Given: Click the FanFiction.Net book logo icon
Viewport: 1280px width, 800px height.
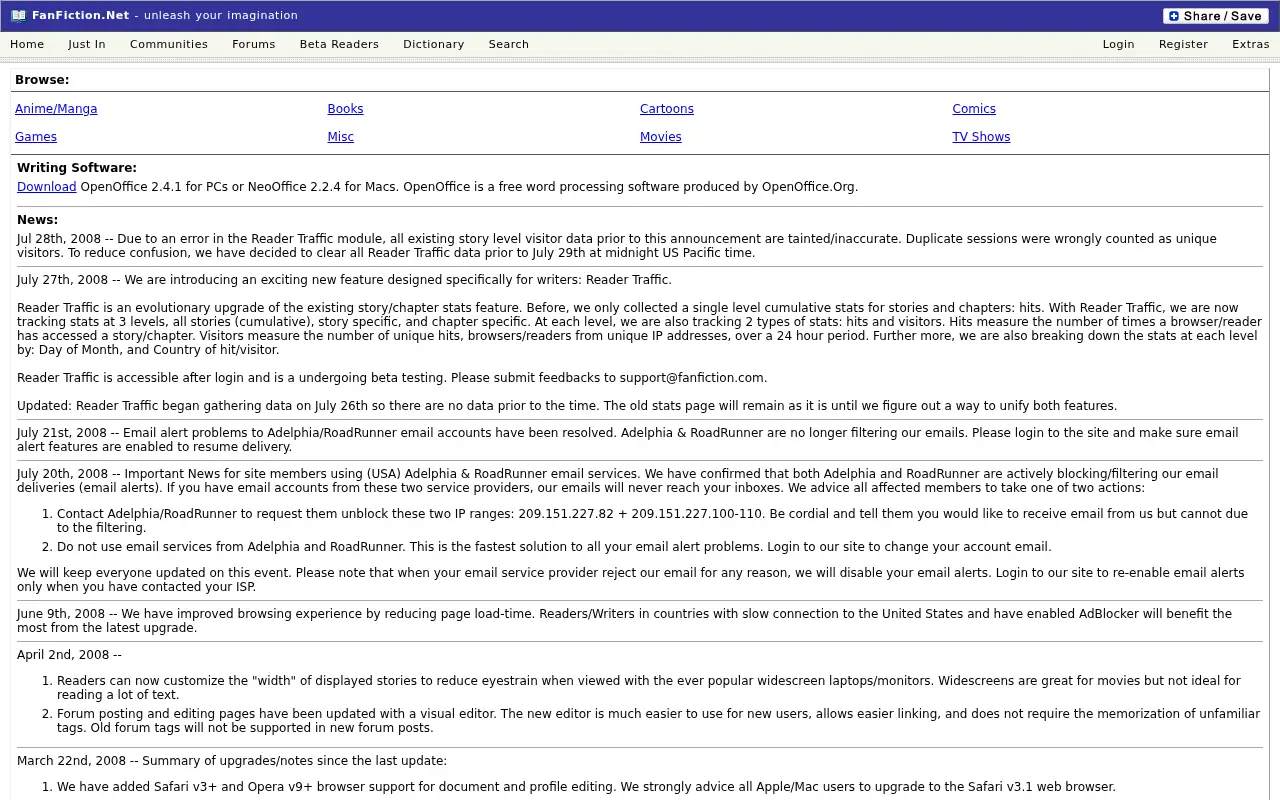Looking at the screenshot, I should point(18,16).
